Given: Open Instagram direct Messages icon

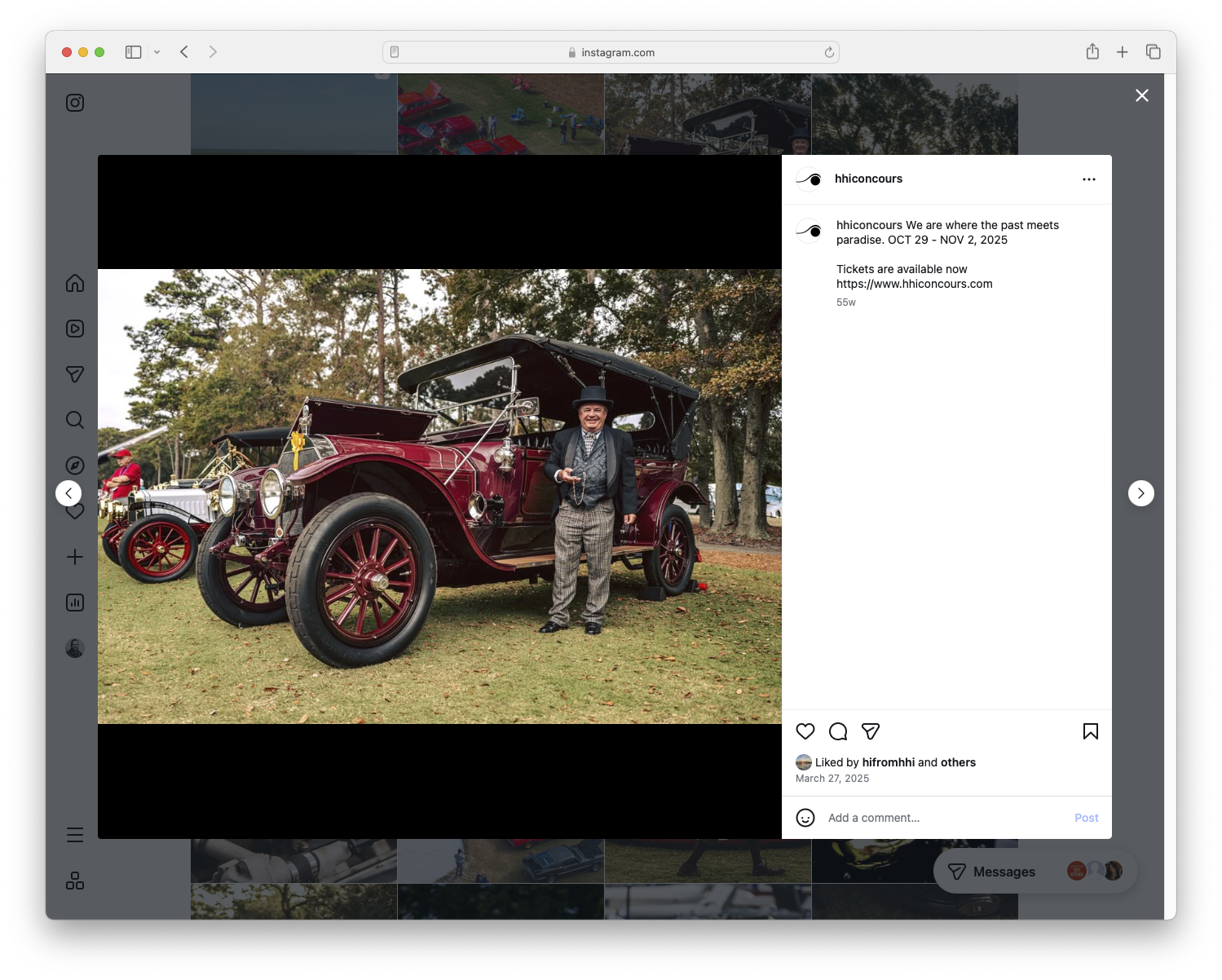Looking at the screenshot, I should [x=74, y=374].
